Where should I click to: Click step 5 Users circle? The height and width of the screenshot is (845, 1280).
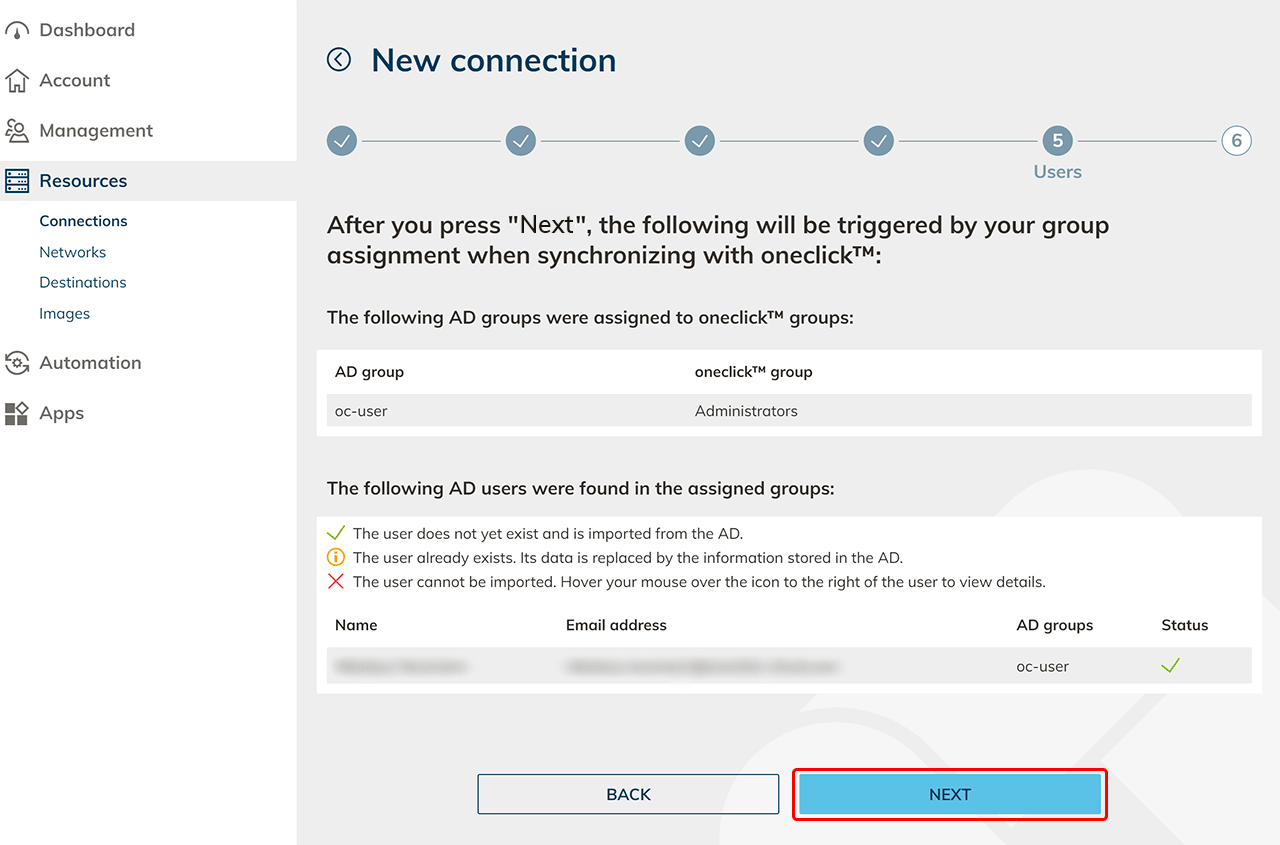click(1057, 141)
